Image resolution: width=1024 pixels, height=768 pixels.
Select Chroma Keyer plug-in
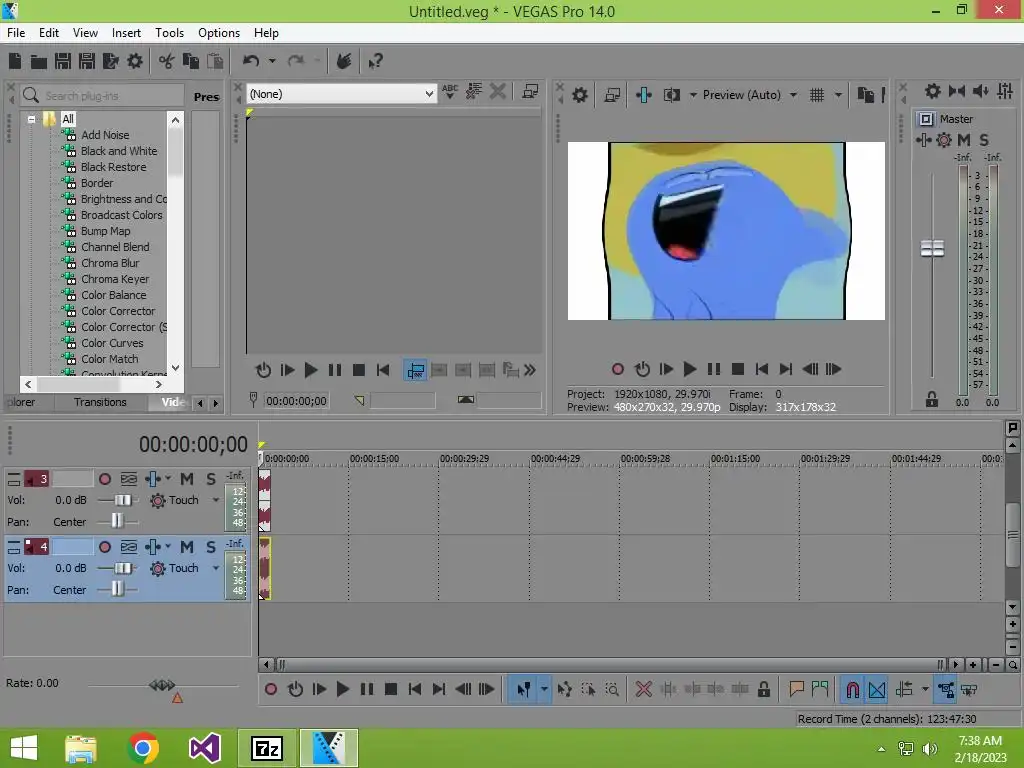point(115,279)
